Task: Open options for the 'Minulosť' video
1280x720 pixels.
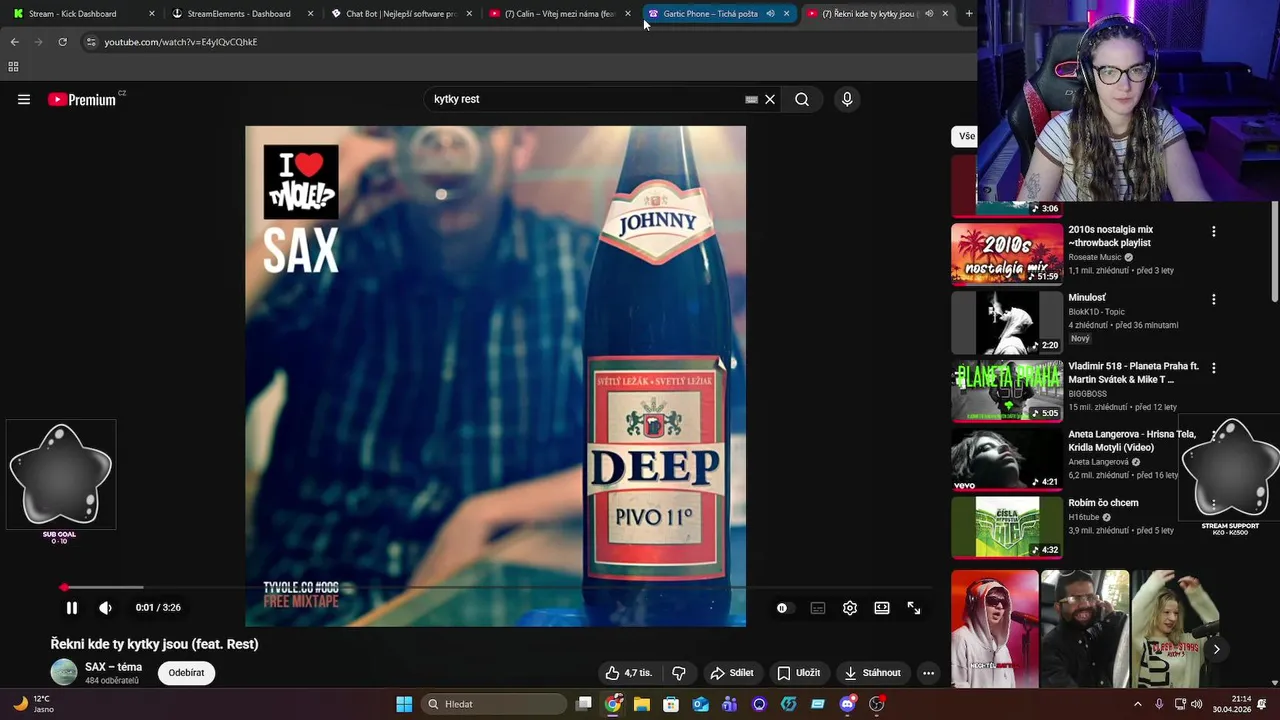Action: click(1214, 299)
